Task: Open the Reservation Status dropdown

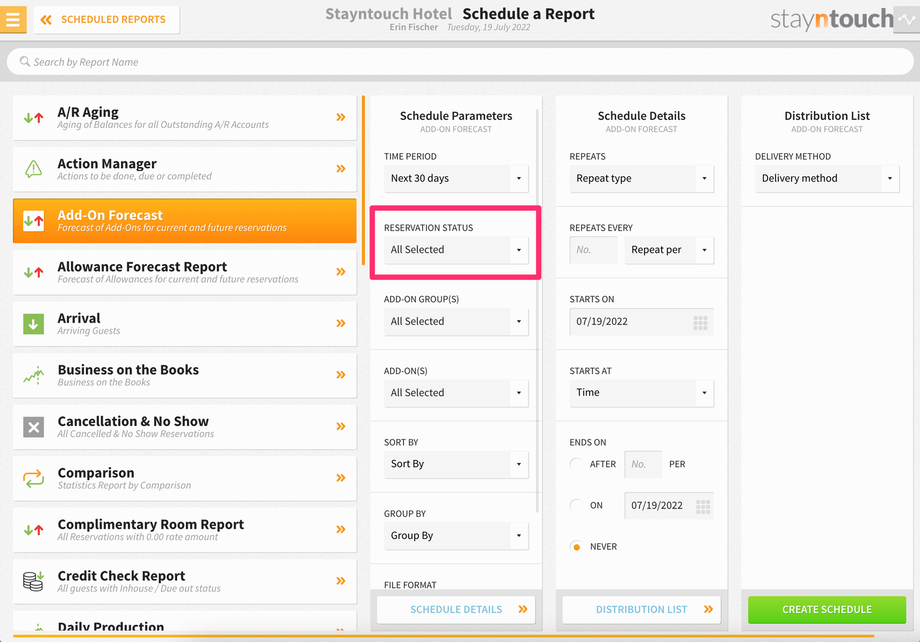Action: tap(456, 250)
